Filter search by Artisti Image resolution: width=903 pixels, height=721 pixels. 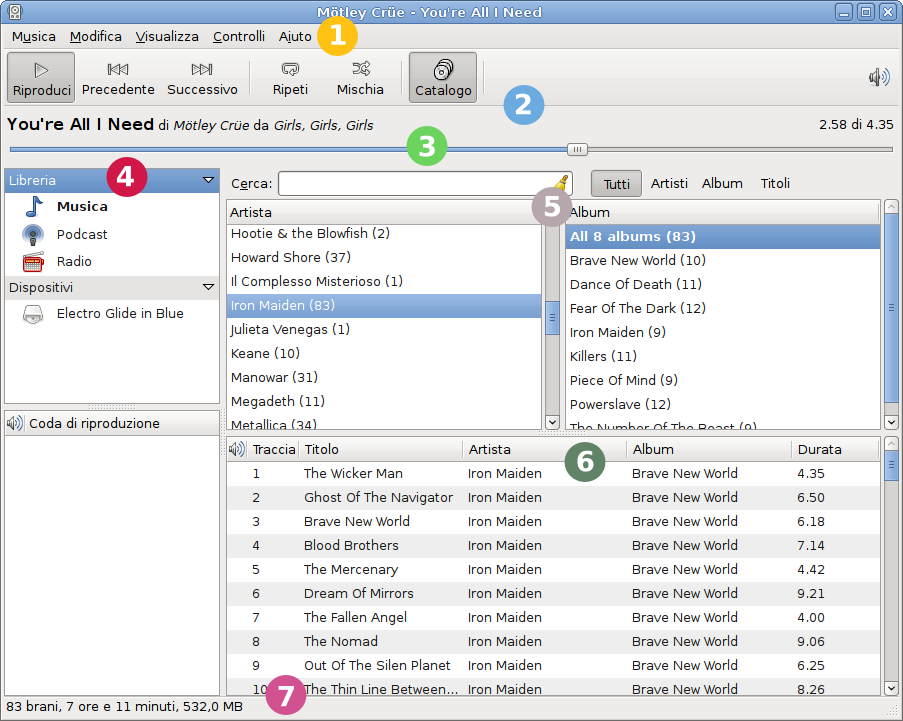click(669, 184)
